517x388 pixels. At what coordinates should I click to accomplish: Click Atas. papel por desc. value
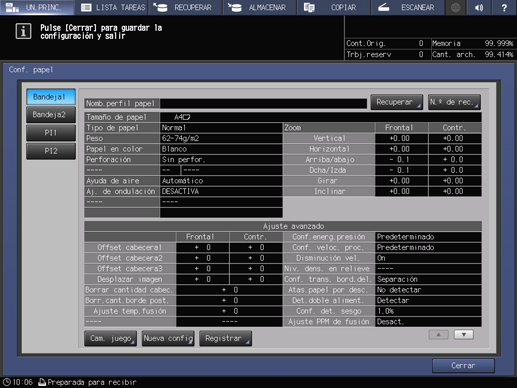pos(428,290)
